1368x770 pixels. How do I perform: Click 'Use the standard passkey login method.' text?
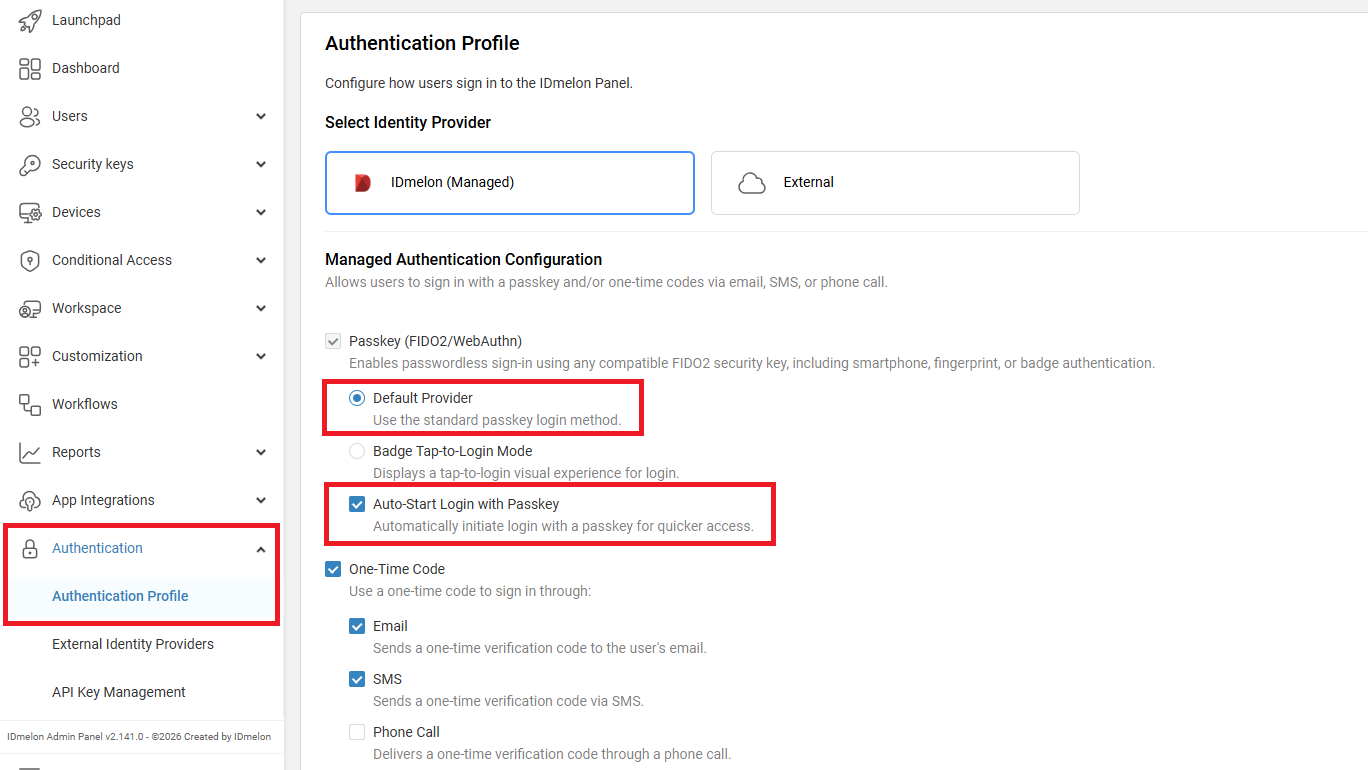click(497, 420)
